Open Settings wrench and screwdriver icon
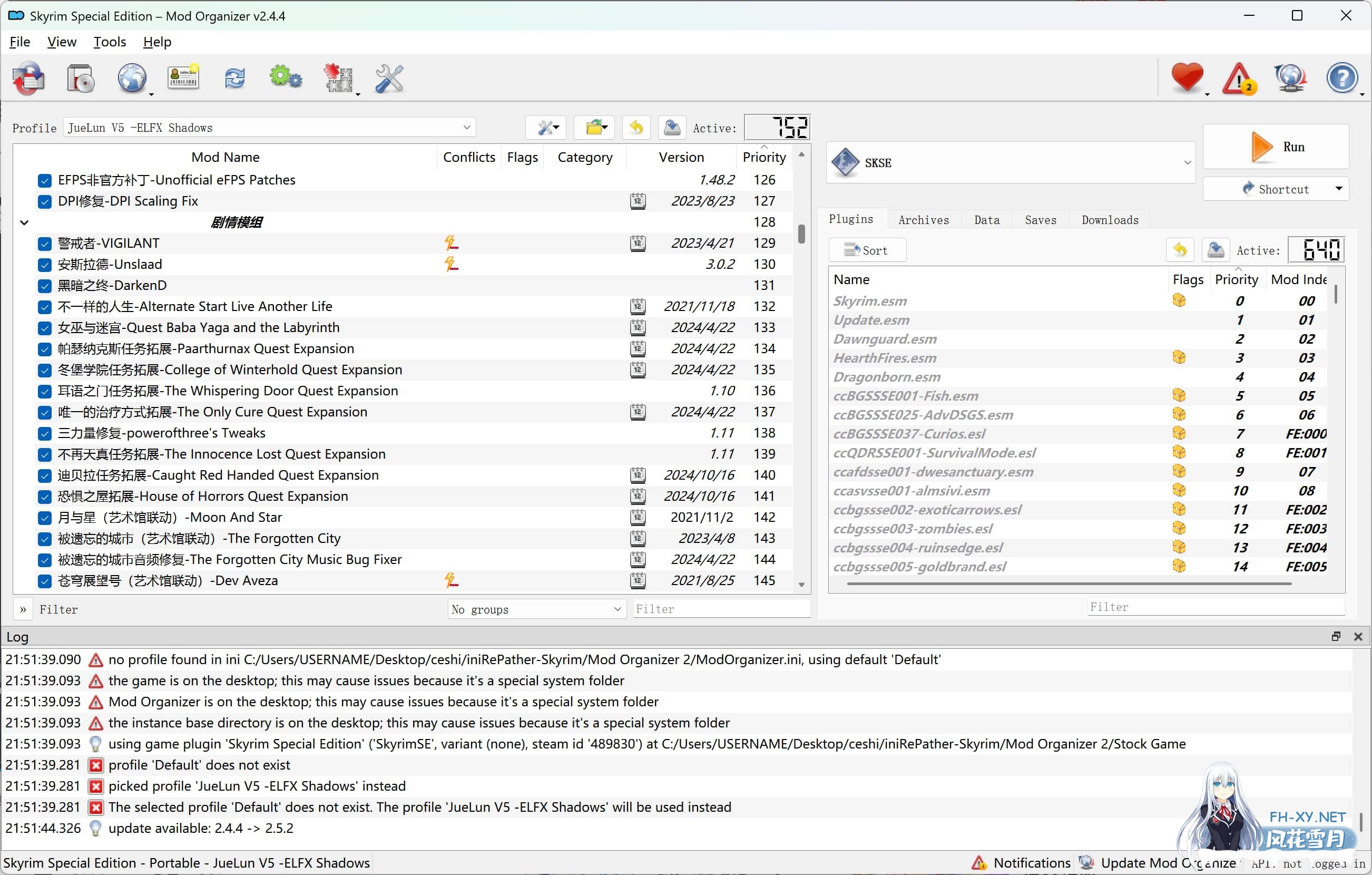1372x875 pixels. click(390, 78)
